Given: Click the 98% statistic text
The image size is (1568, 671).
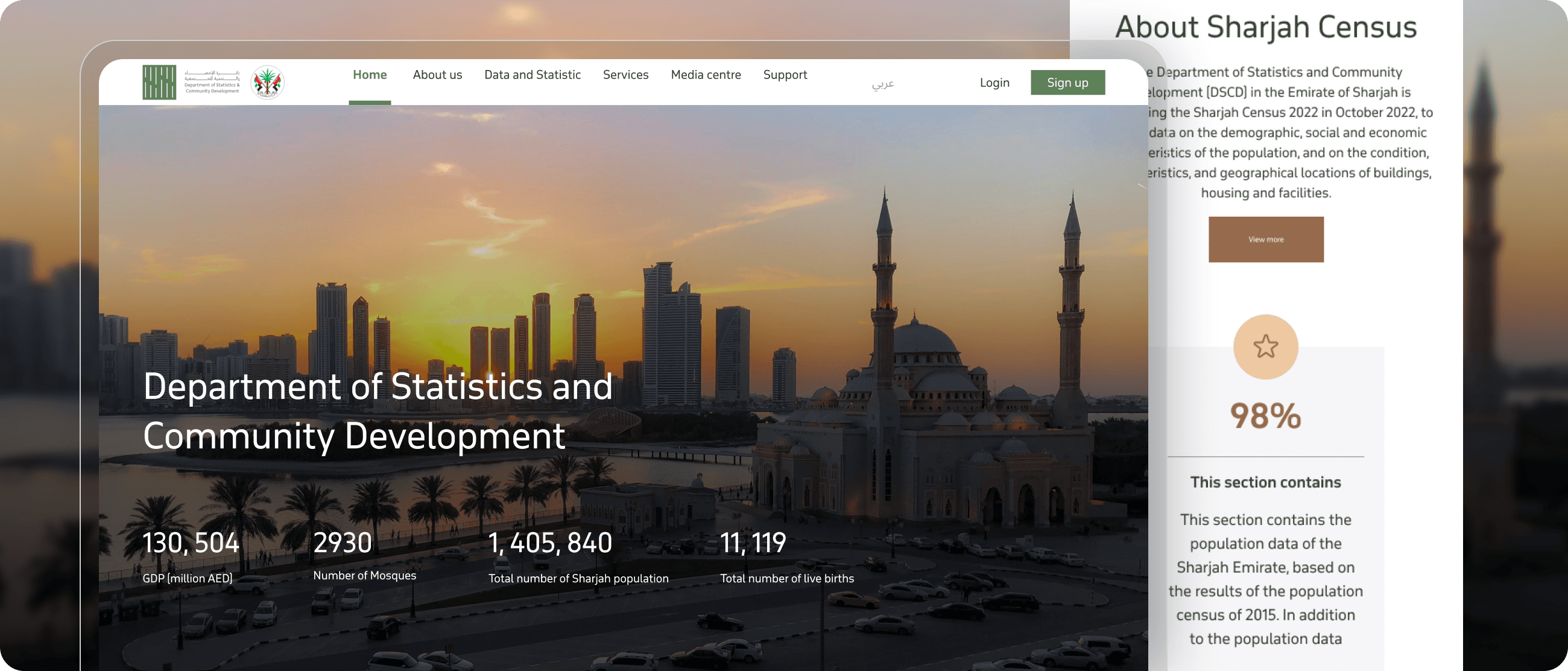Looking at the screenshot, I should (x=1265, y=416).
